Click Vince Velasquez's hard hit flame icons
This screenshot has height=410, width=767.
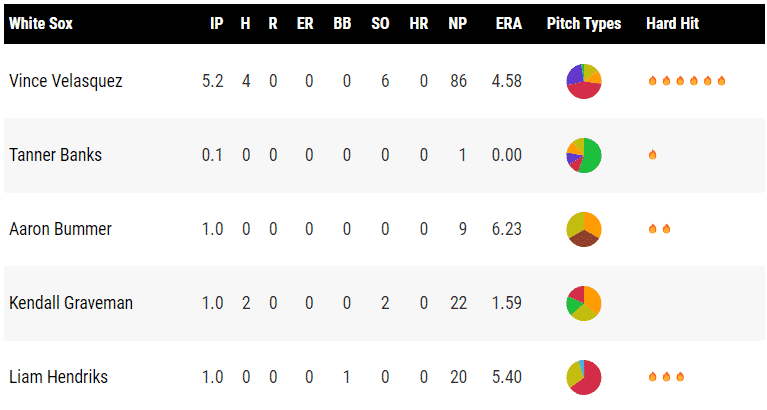pos(686,81)
